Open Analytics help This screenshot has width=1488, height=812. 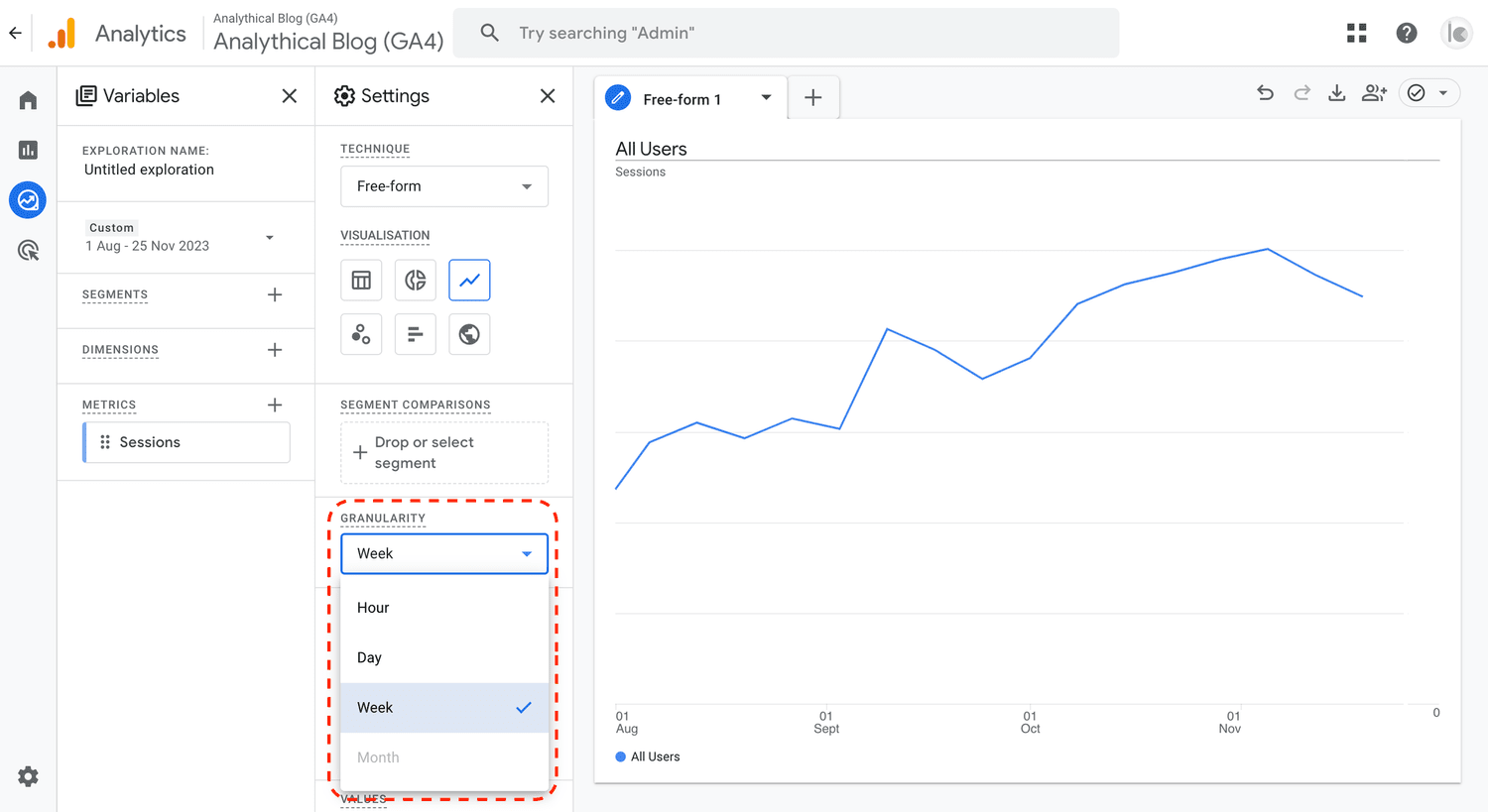pos(1406,32)
